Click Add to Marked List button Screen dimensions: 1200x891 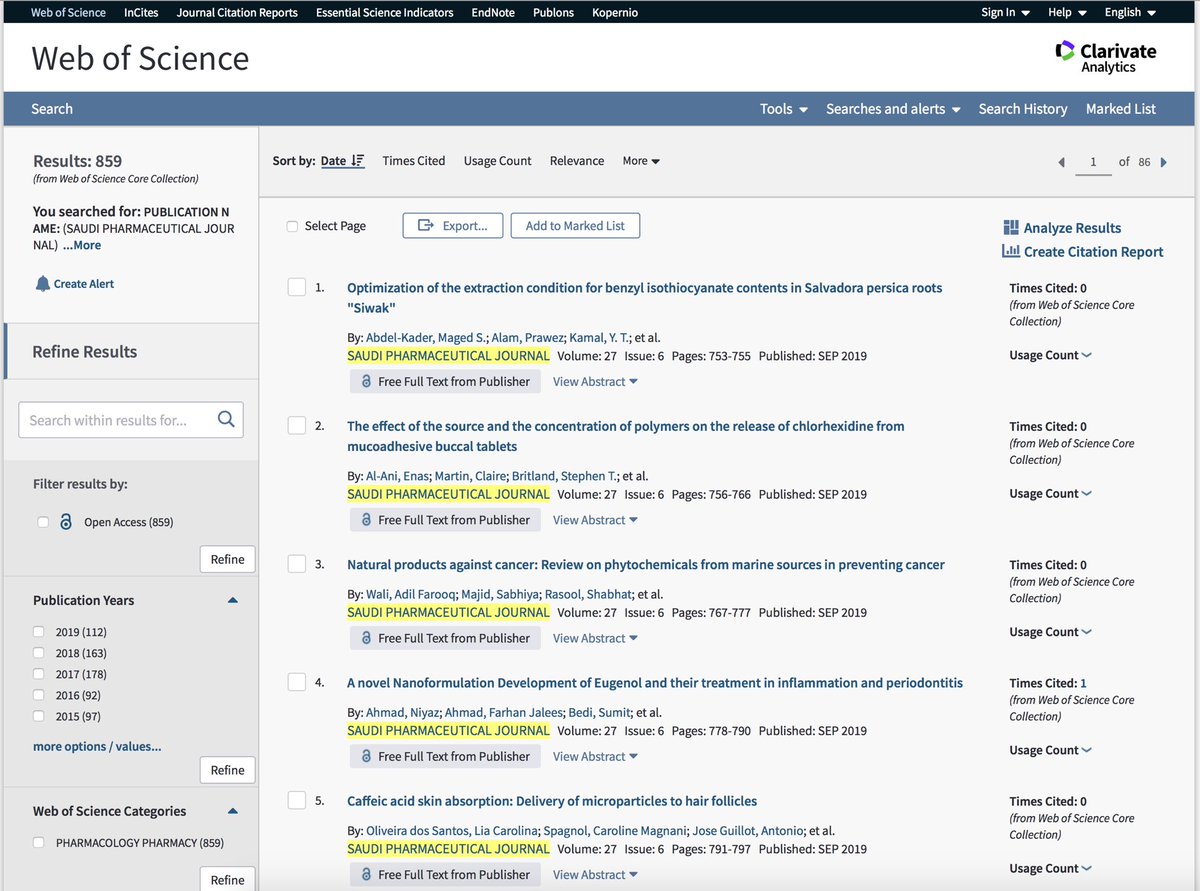(x=575, y=226)
